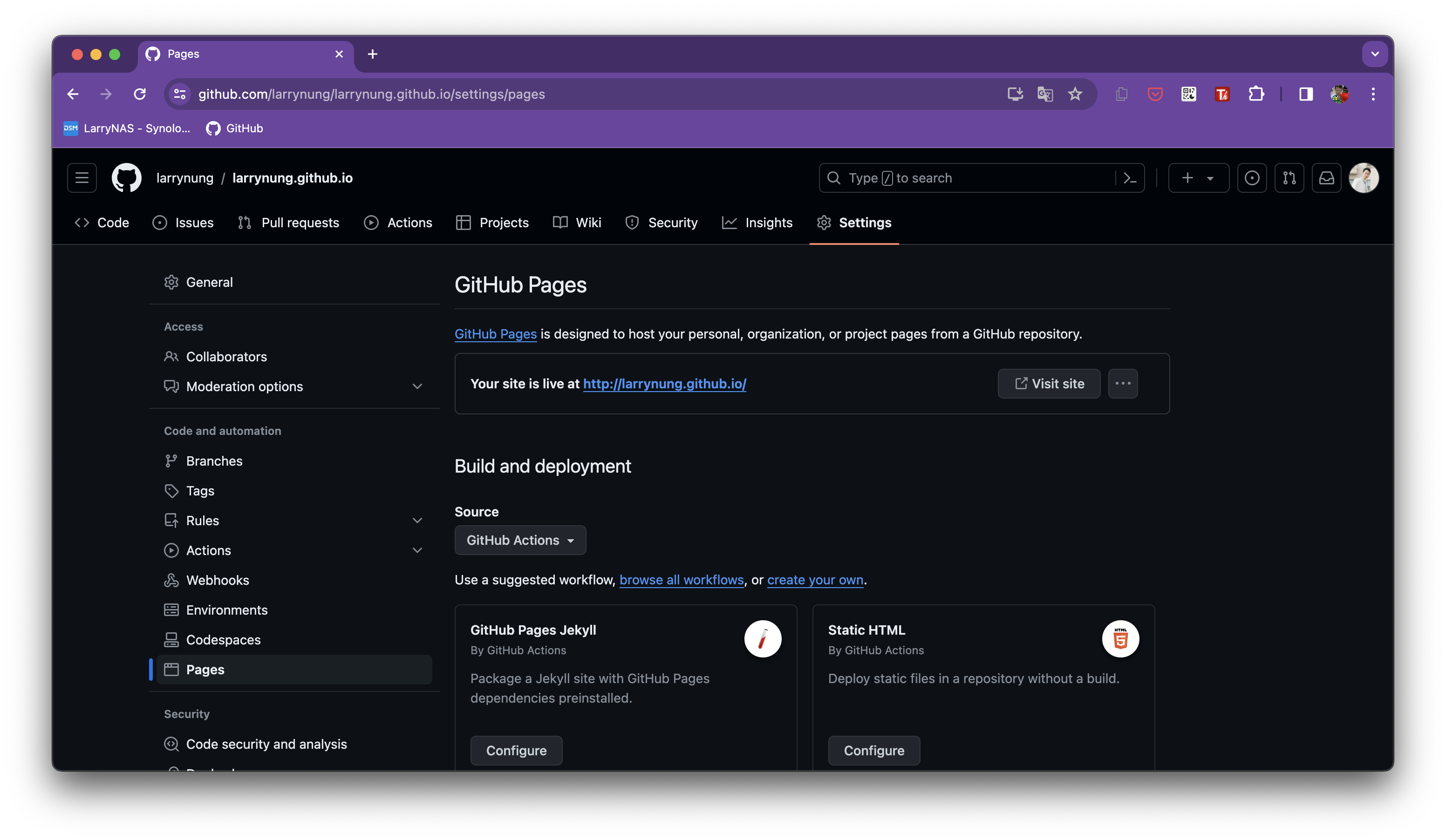This screenshot has width=1446, height=840.
Task: Open Environments settings
Action: pos(294,610)
